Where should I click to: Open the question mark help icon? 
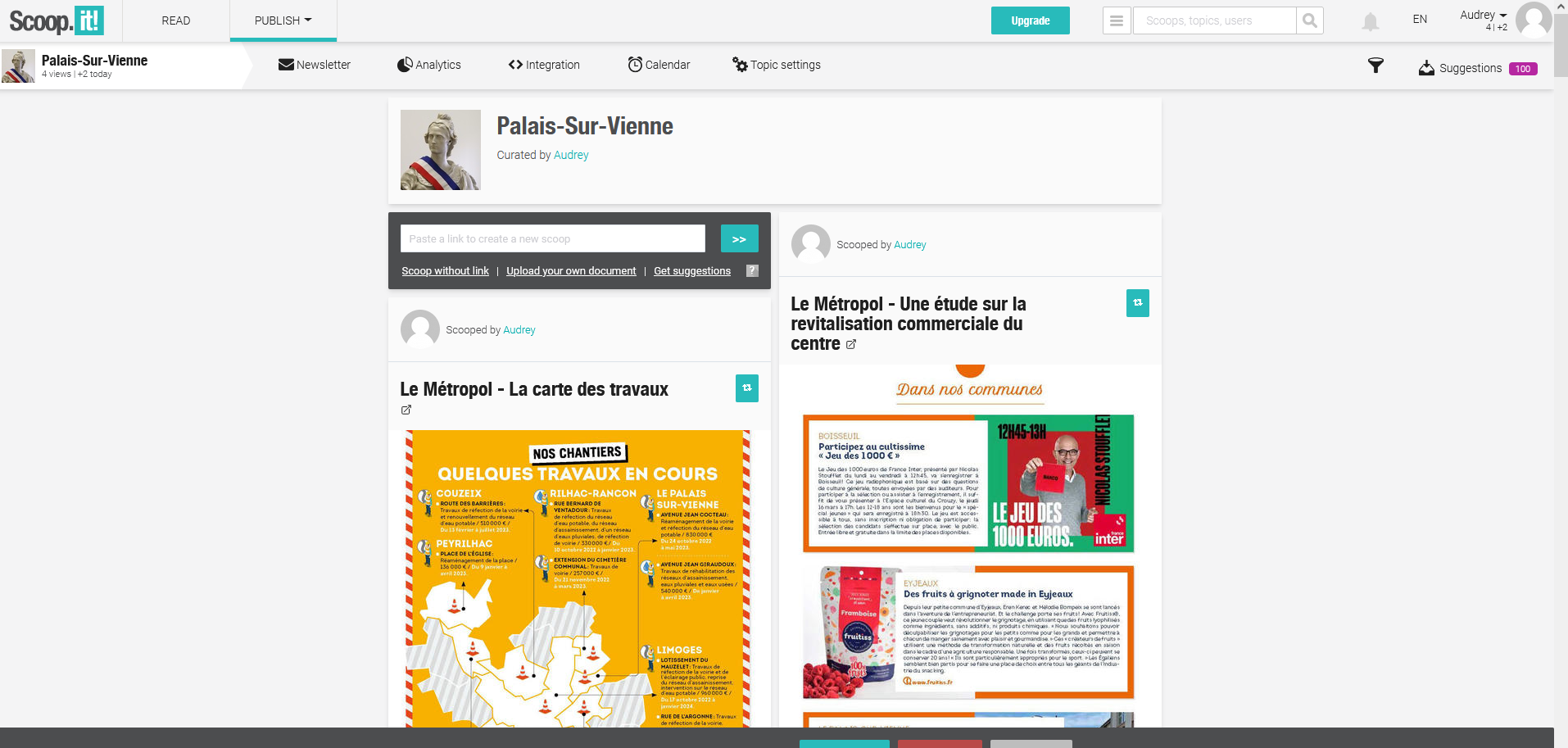click(x=752, y=270)
